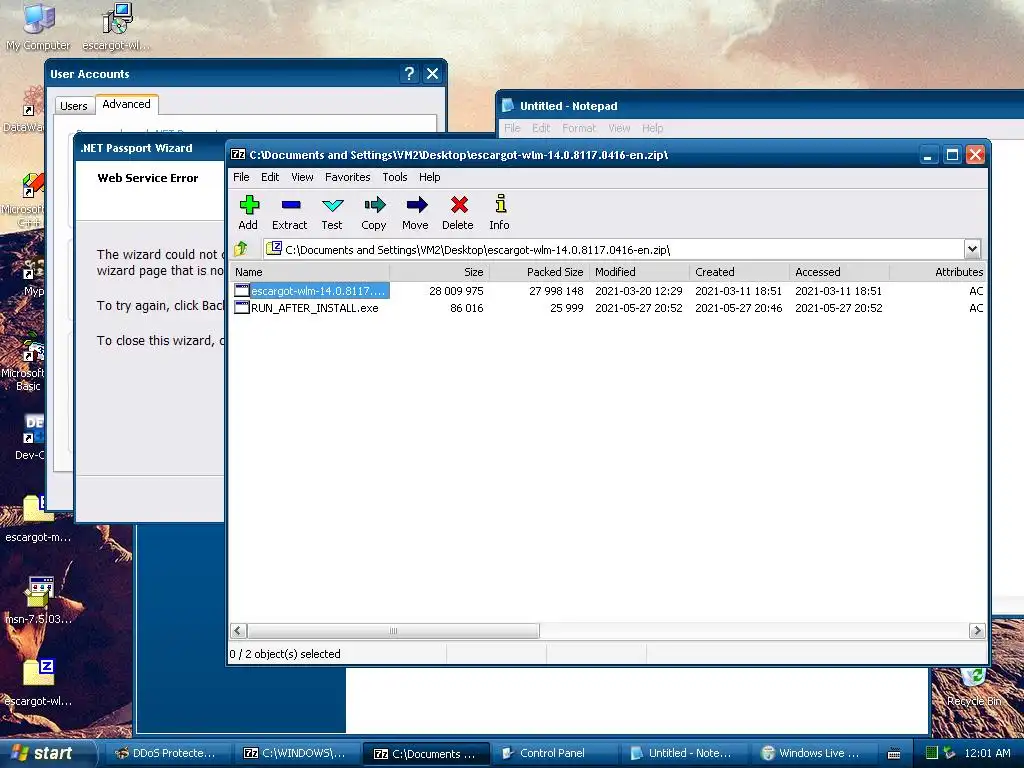Image resolution: width=1024 pixels, height=768 pixels.
Task: Open the Tools menu in 7-Zip
Action: (394, 177)
